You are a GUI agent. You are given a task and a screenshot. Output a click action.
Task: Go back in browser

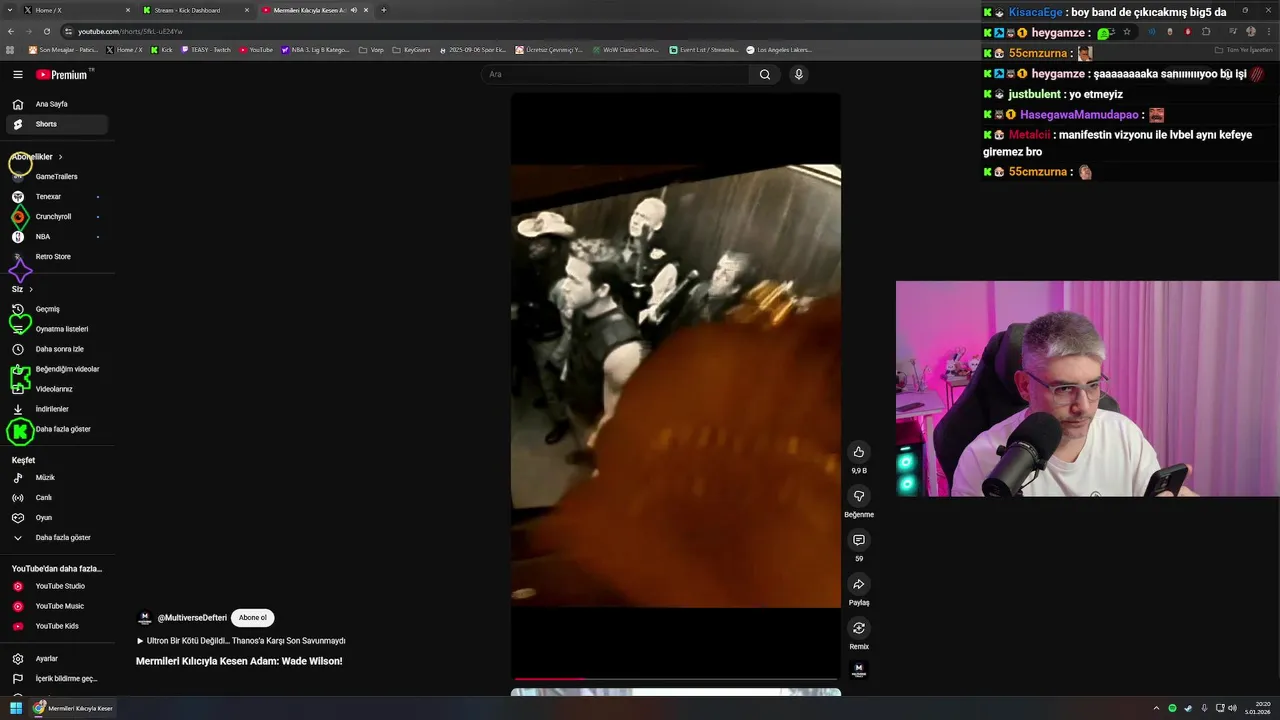tap(11, 31)
